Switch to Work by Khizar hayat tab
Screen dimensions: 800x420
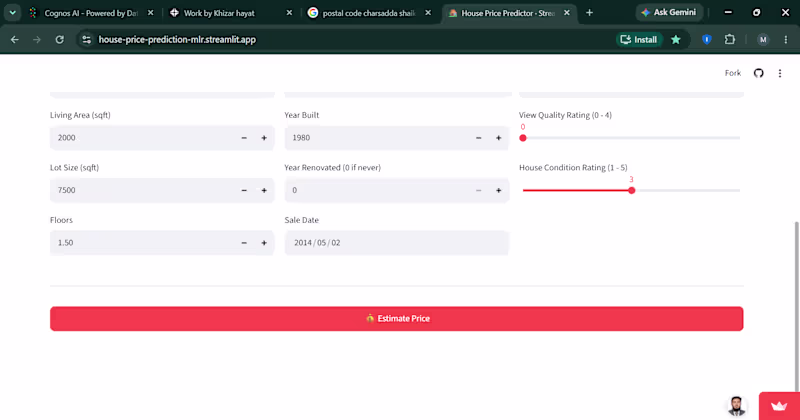[x=229, y=13]
